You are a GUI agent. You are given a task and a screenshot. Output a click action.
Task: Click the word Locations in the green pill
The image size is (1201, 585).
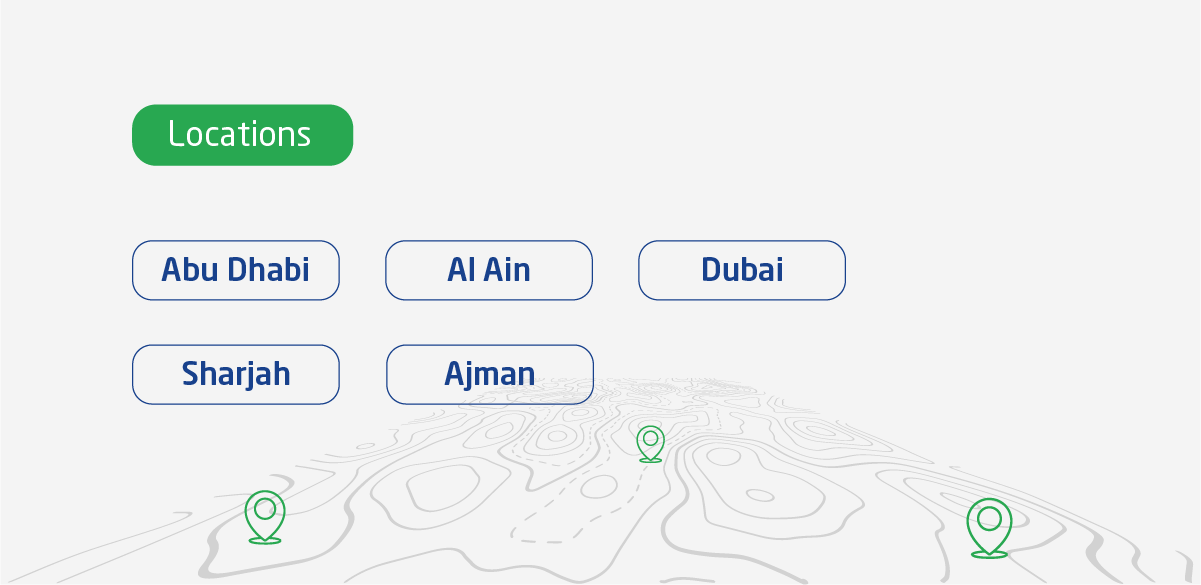point(239,134)
